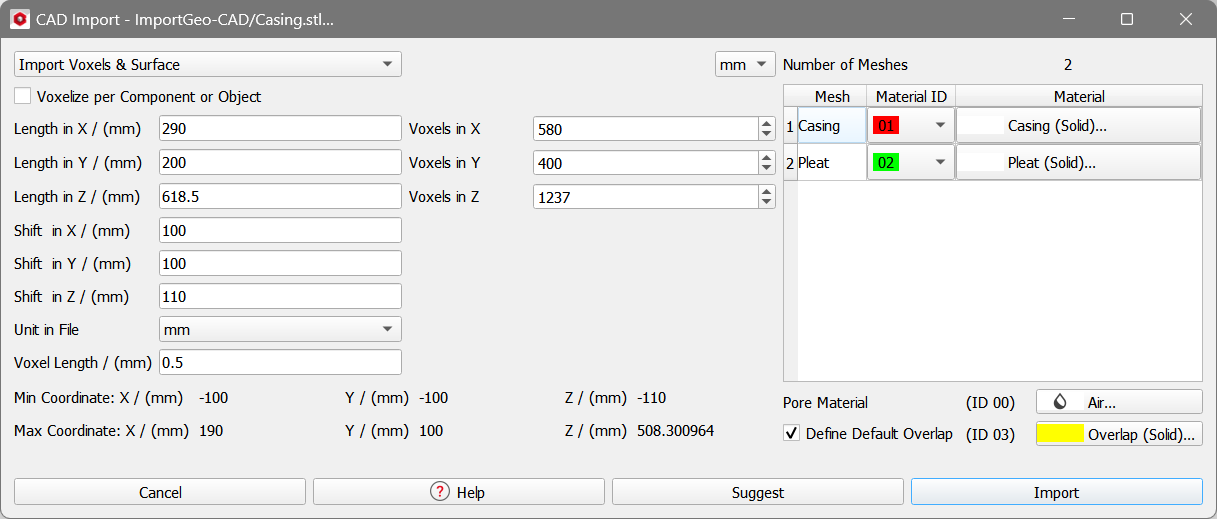This screenshot has width=1217, height=519.
Task: Click the Cancel button
Action: 160,492
